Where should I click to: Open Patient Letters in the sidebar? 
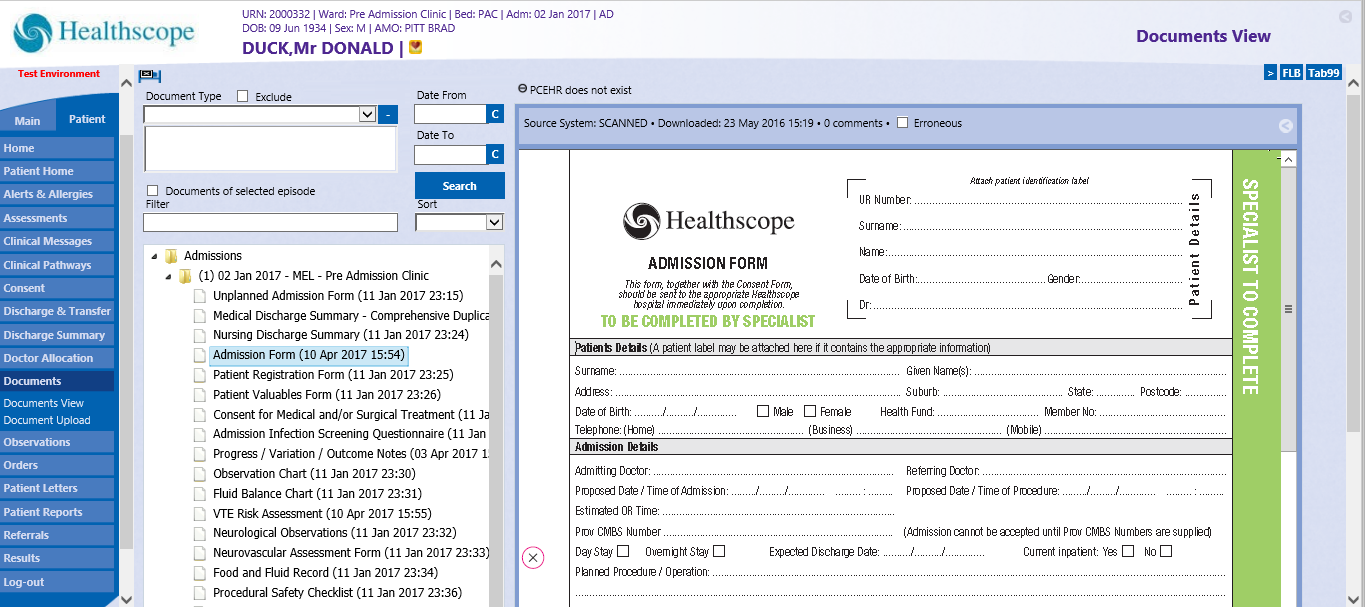(57, 488)
